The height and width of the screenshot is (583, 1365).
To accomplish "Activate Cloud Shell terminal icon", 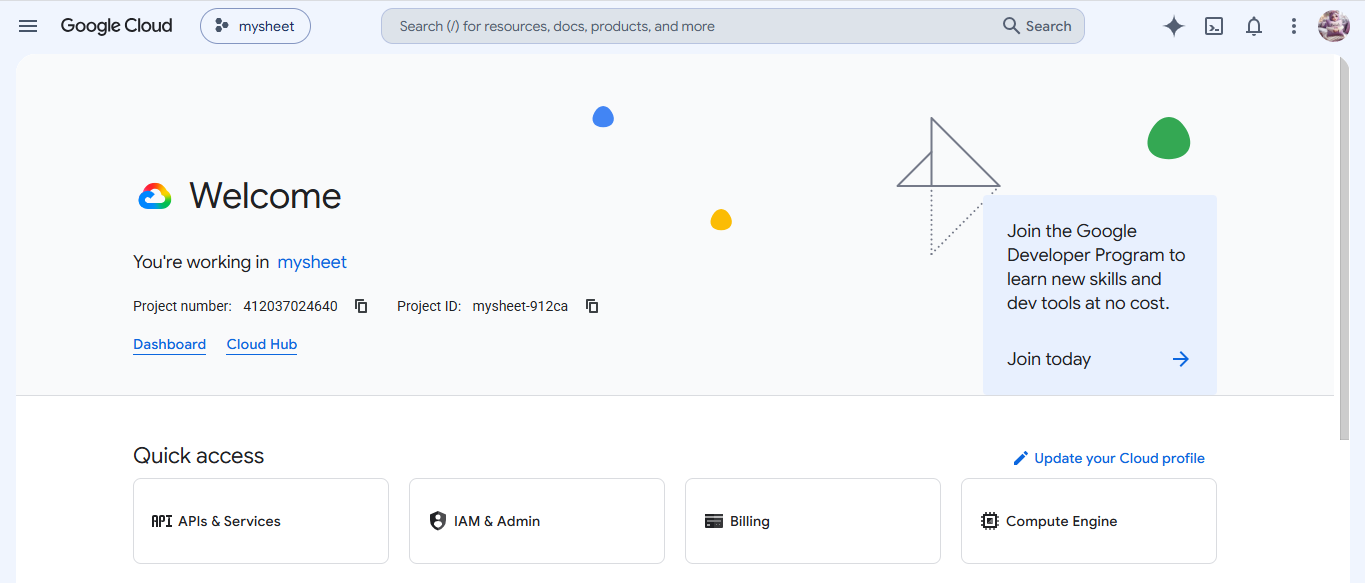I will pos(1214,27).
